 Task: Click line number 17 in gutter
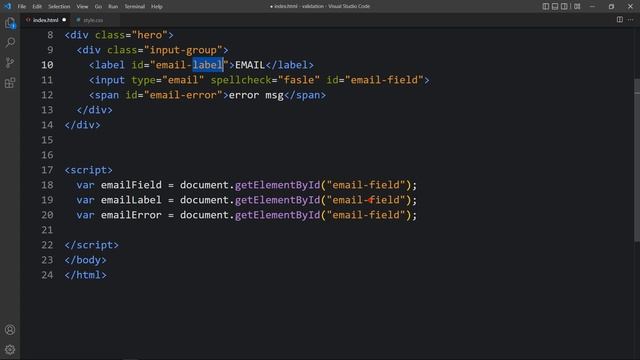click(x=47, y=170)
